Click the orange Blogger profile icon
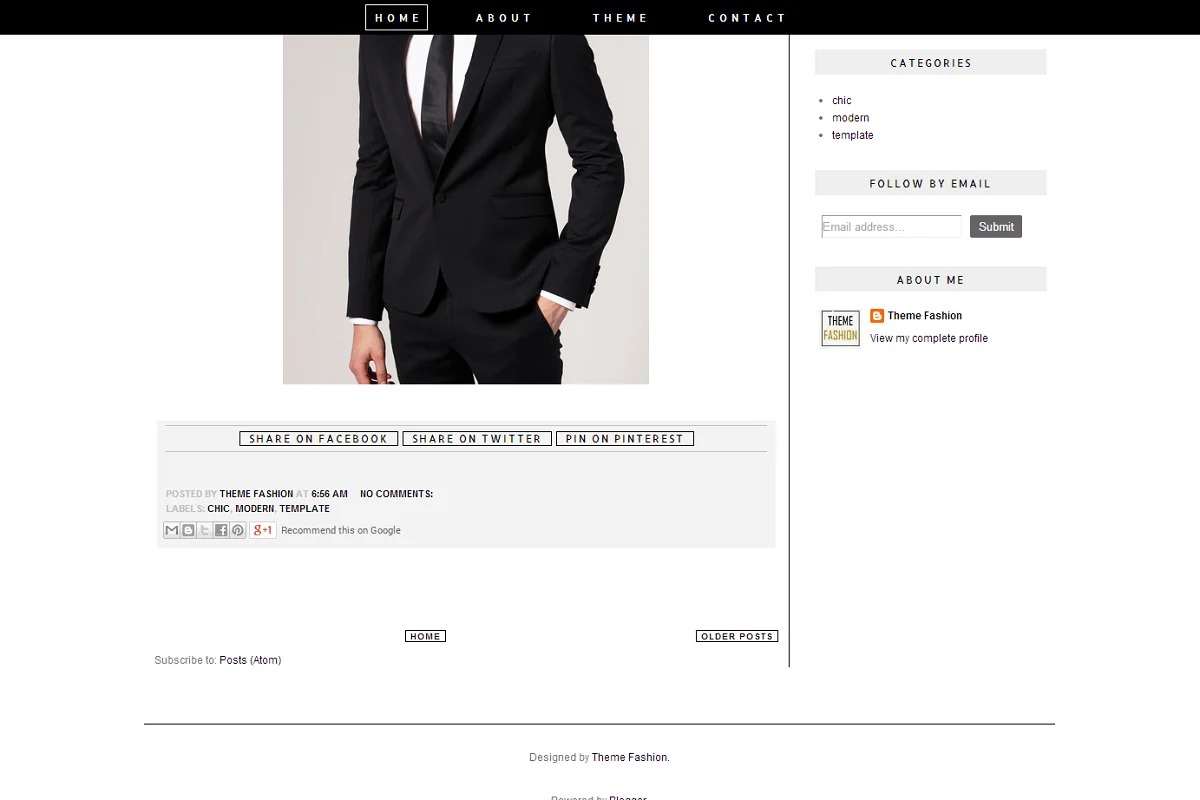The width and height of the screenshot is (1200, 800). 877,316
